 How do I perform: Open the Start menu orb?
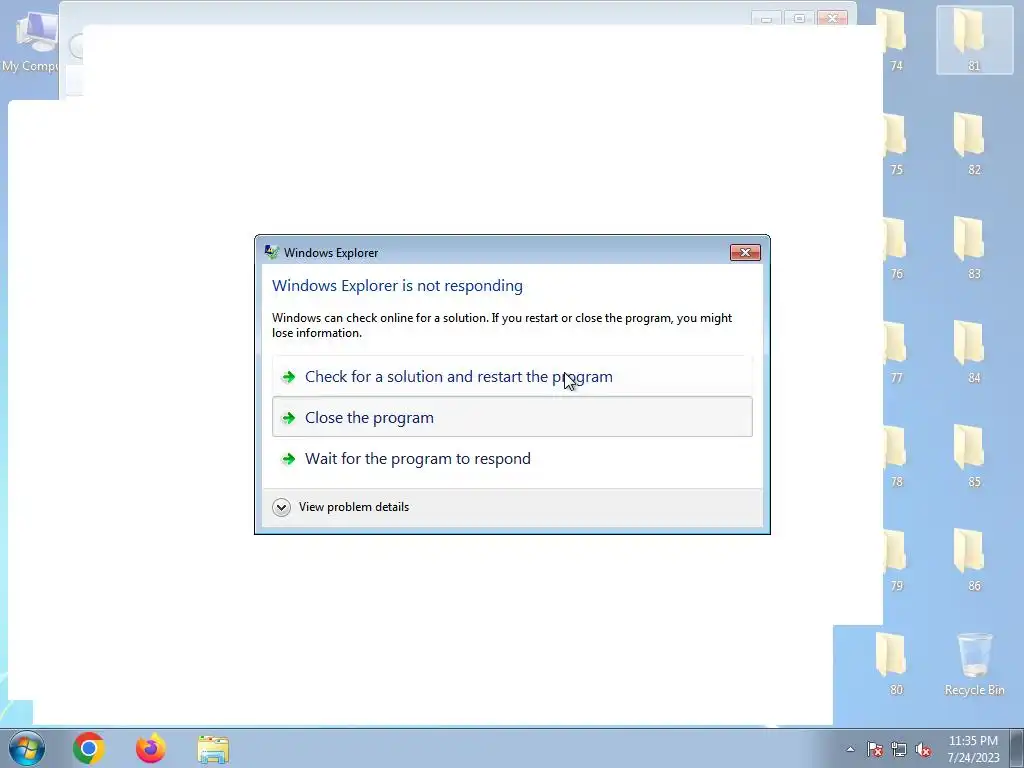pos(27,748)
